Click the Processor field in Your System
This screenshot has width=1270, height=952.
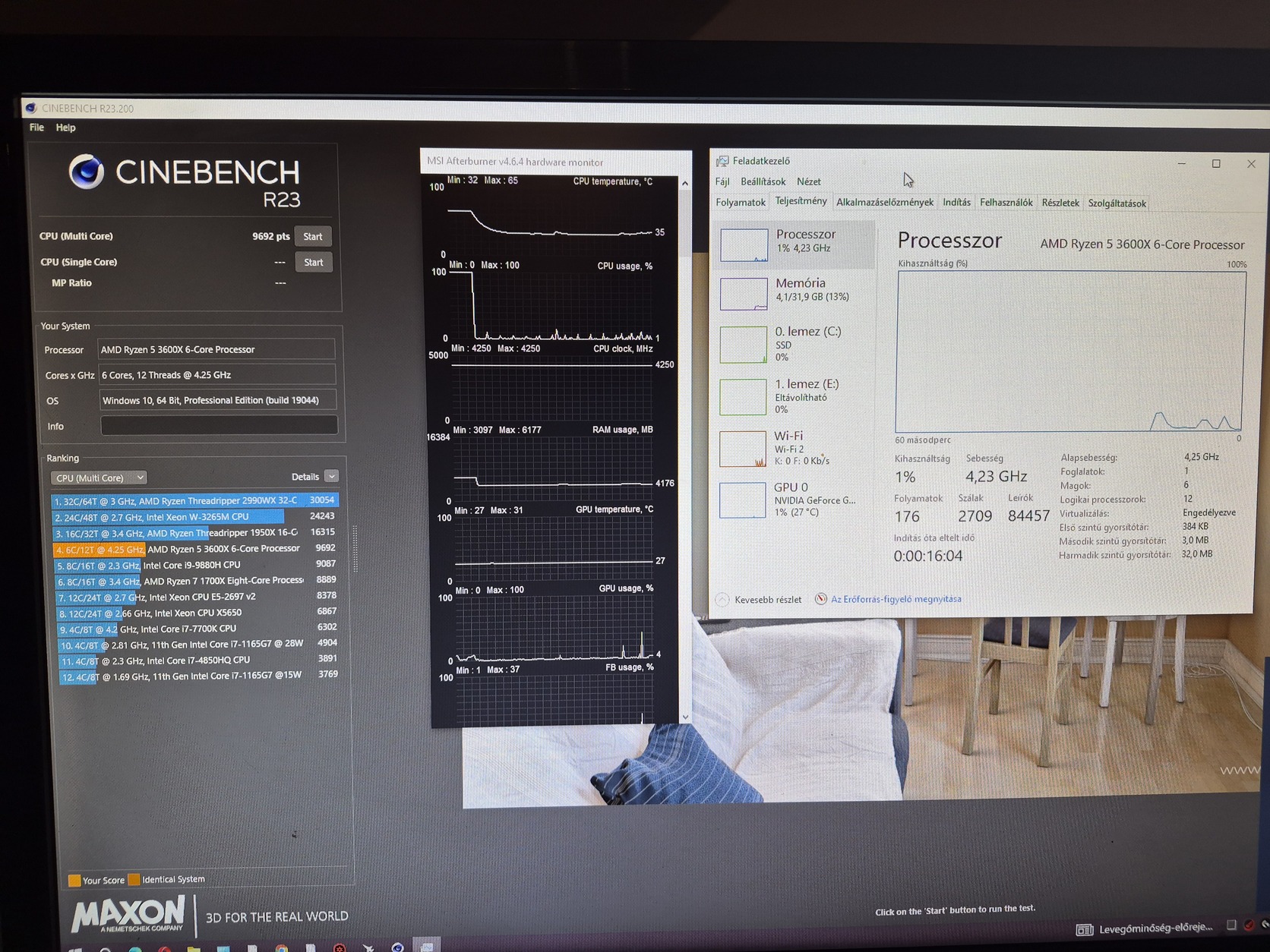tap(216, 349)
